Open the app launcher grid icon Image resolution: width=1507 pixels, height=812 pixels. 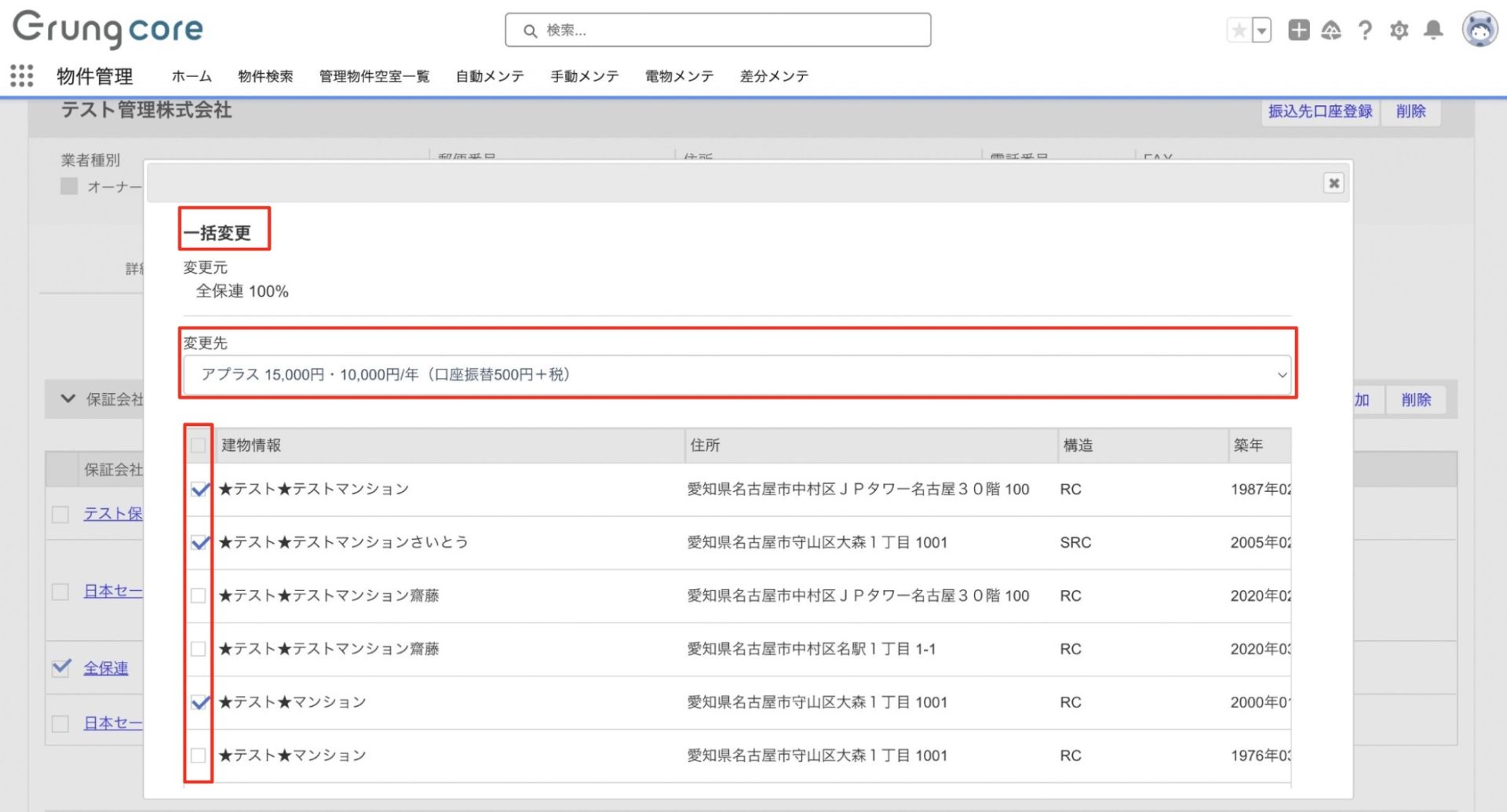tap(22, 76)
